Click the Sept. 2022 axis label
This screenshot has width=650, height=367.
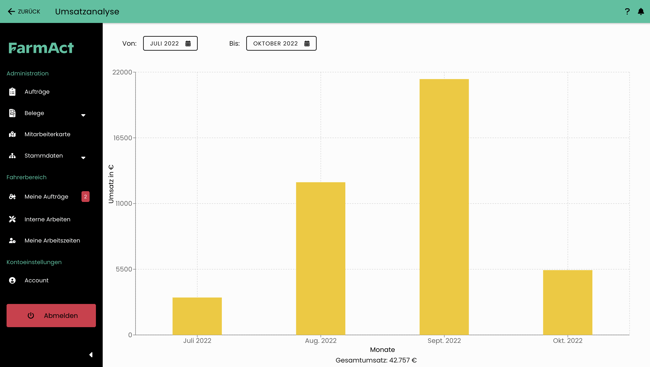pyautogui.click(x=444, y=340)
